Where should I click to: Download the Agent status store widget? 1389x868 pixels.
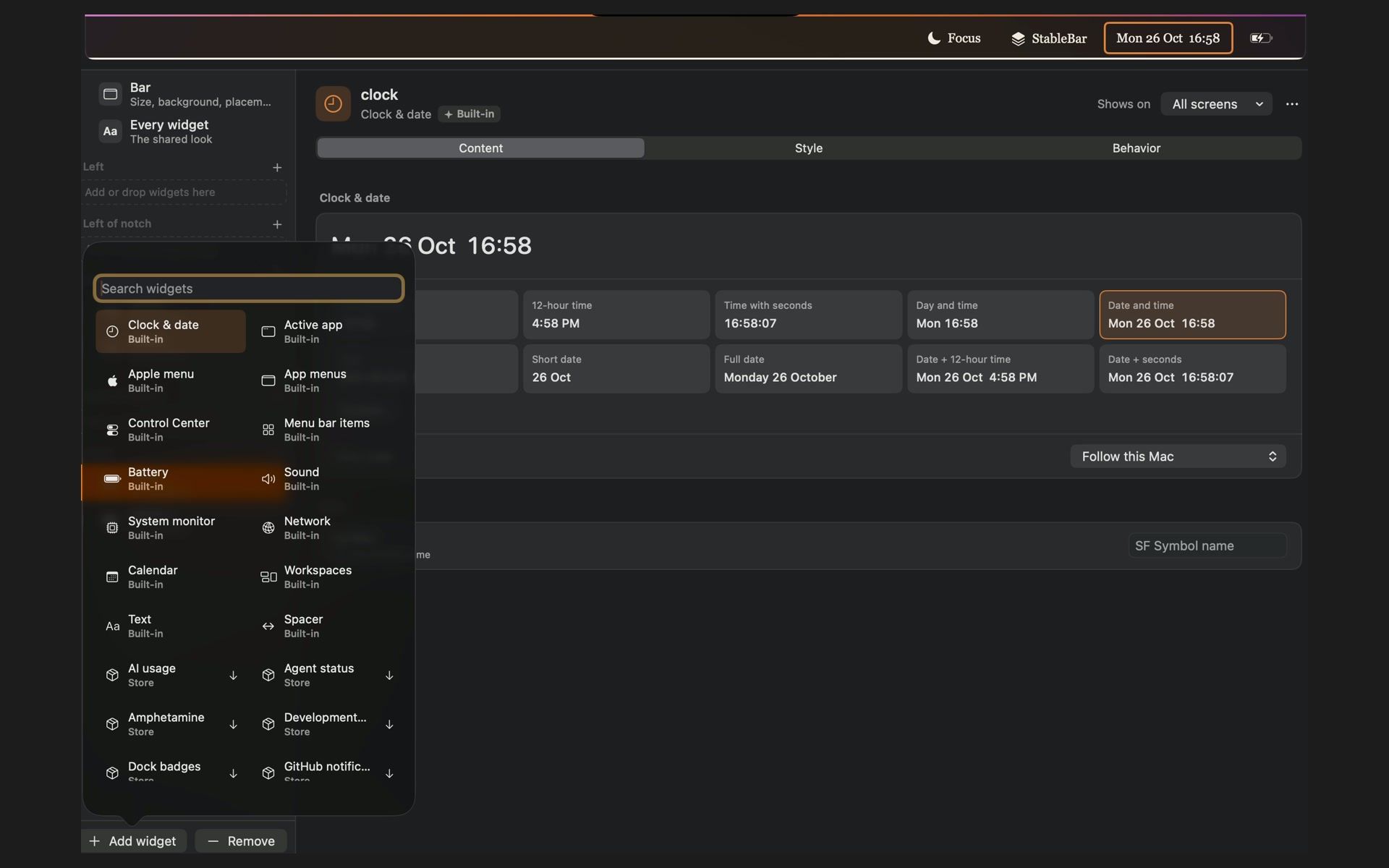pyautogui.click(x=389, y=676)
